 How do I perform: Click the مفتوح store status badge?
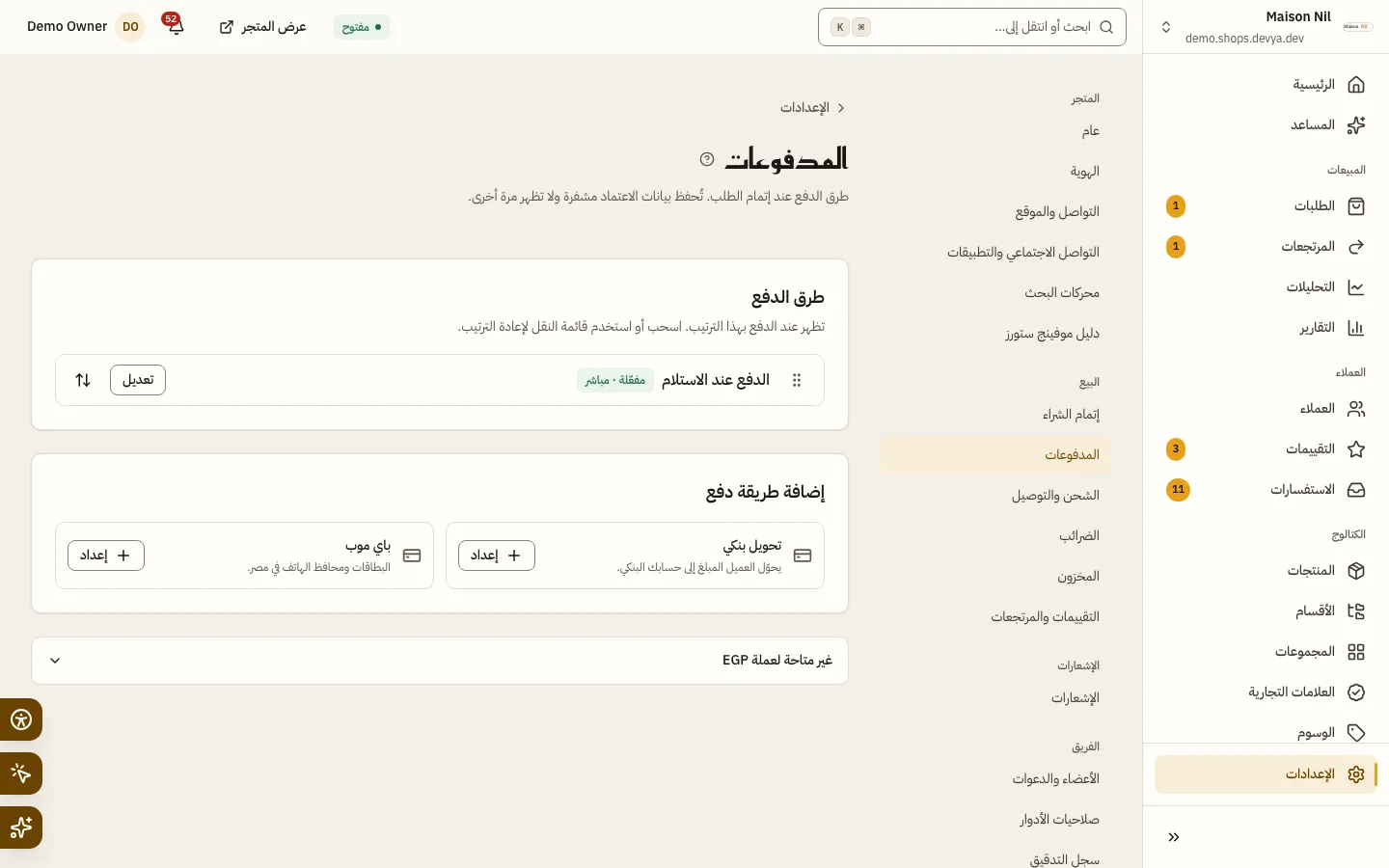click(x=362, y=27)
